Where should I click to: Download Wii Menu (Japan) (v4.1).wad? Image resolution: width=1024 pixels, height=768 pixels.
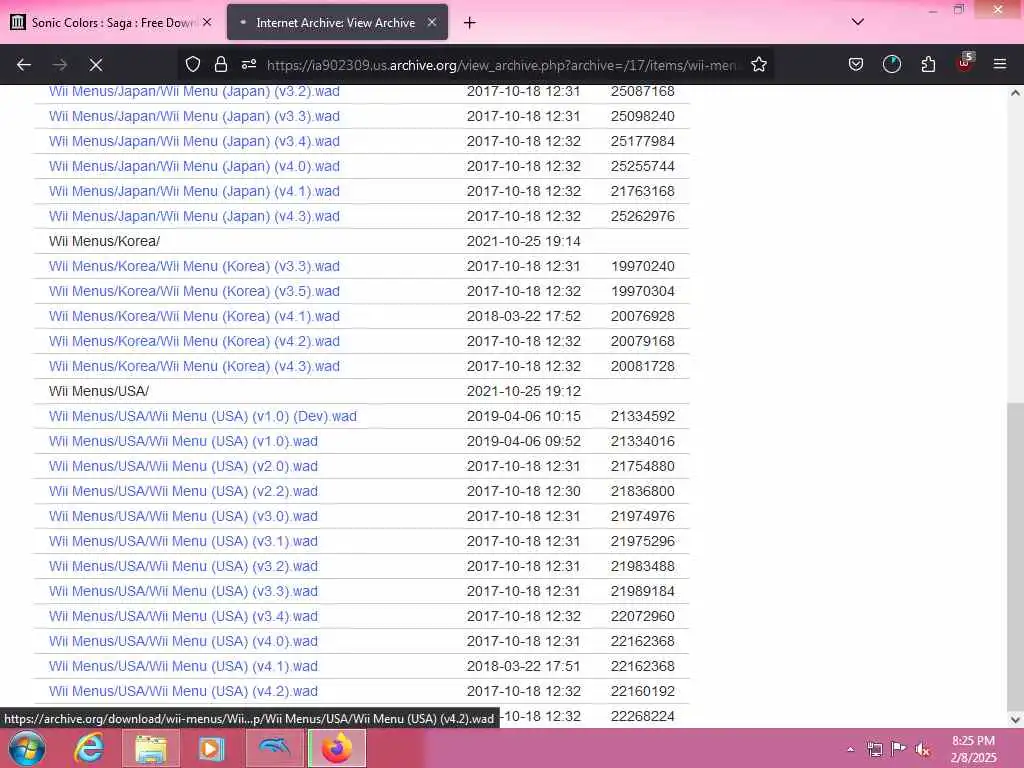click(194, 191)
